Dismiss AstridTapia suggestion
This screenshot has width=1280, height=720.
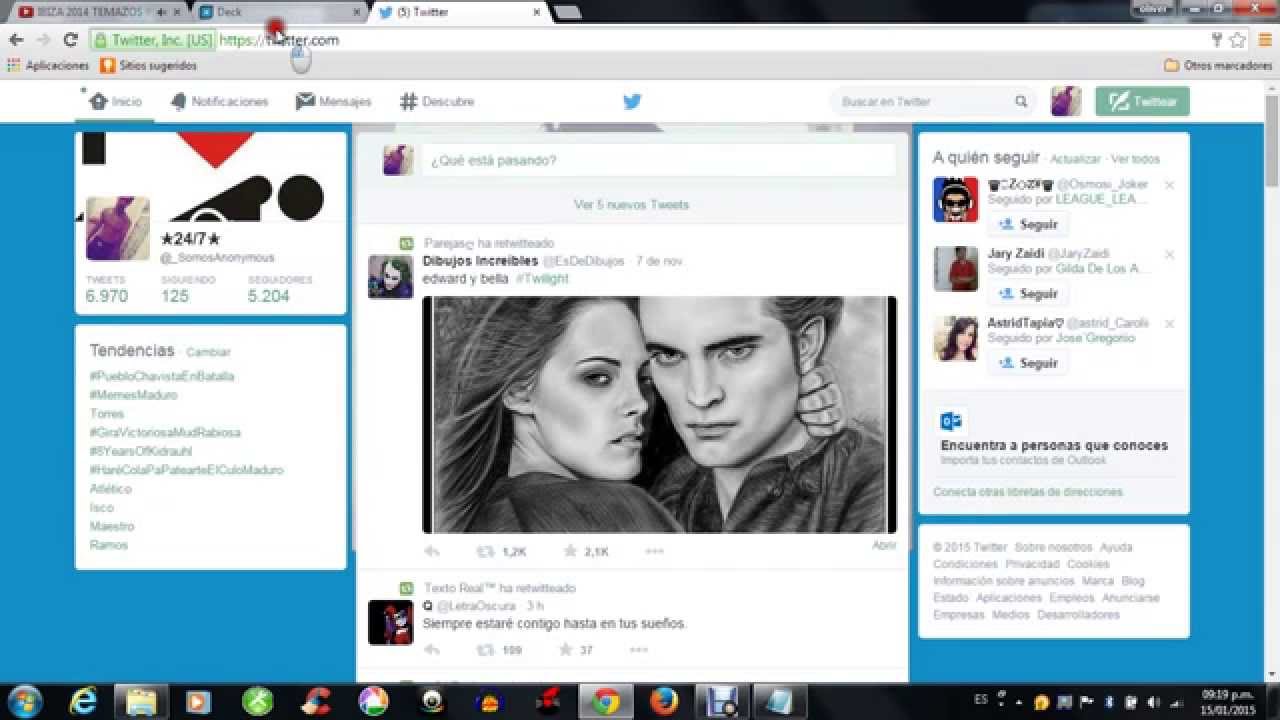pyautogui.click(x=1169, y=324)
